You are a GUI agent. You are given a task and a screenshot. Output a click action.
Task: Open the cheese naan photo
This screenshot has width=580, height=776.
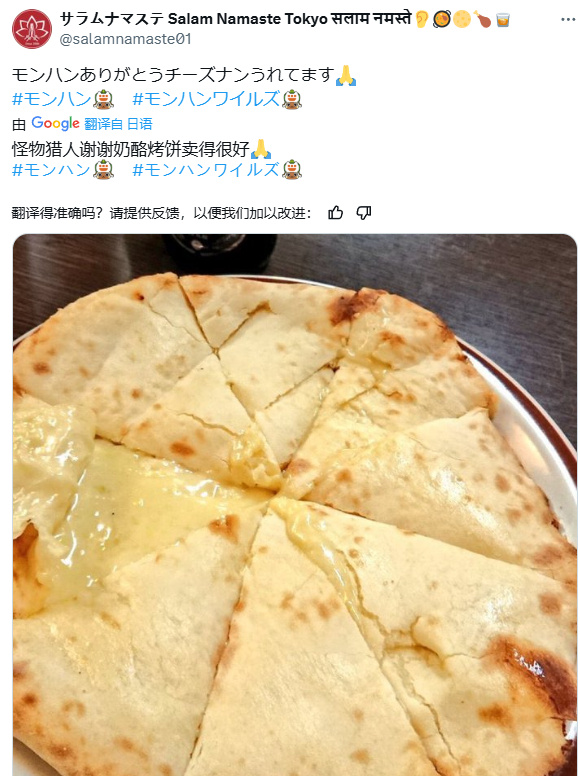click(295, 505)
